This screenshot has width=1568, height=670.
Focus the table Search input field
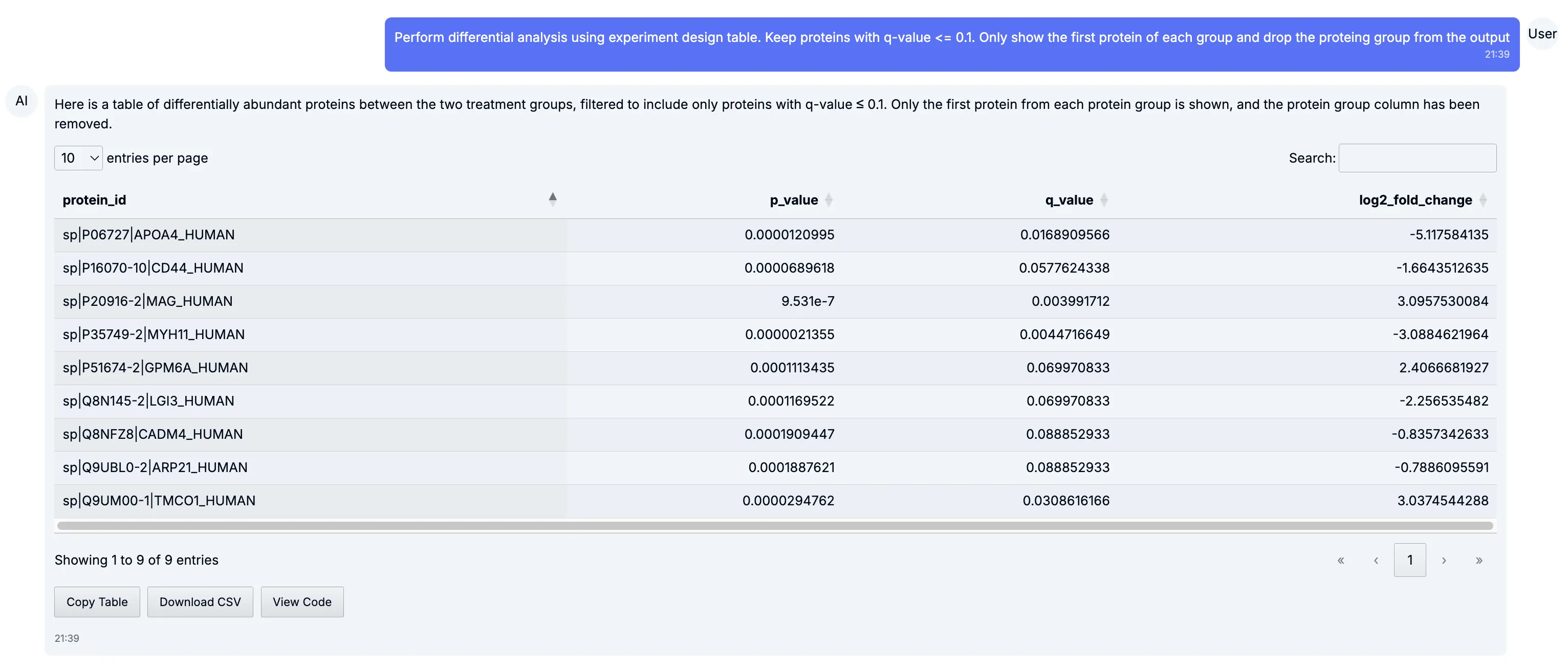pyautogui.click(x=1418, y=158)
